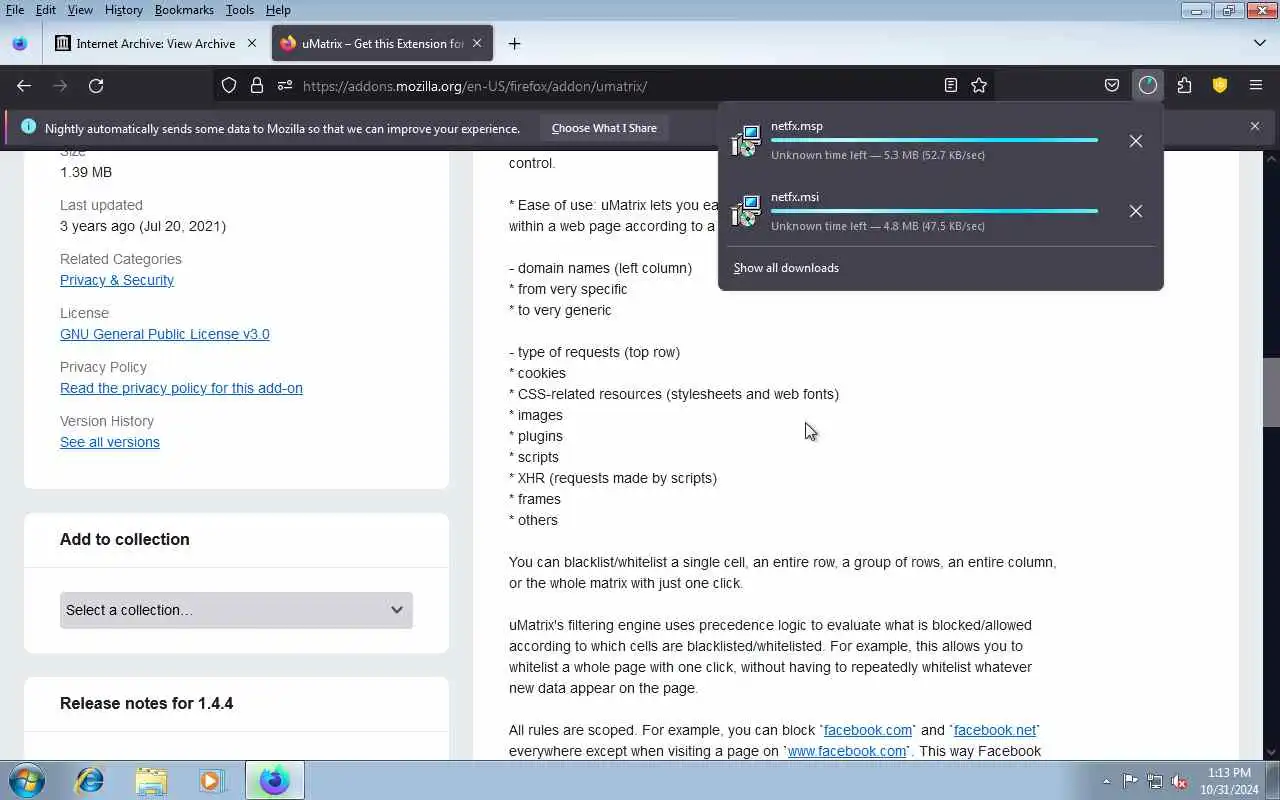Read the privacy policy for this add-on
Image resolution: width=1280 pixels, height=800 pixels.
point(181,388)
